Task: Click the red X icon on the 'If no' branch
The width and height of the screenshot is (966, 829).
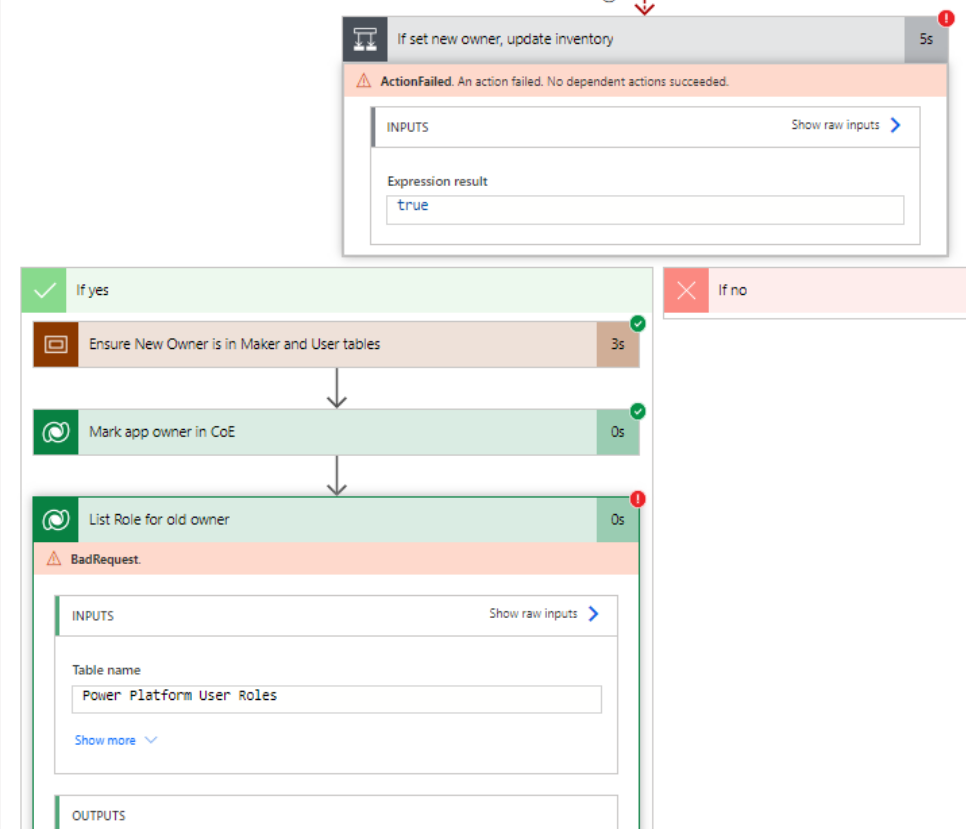Action: pos(685,290)
